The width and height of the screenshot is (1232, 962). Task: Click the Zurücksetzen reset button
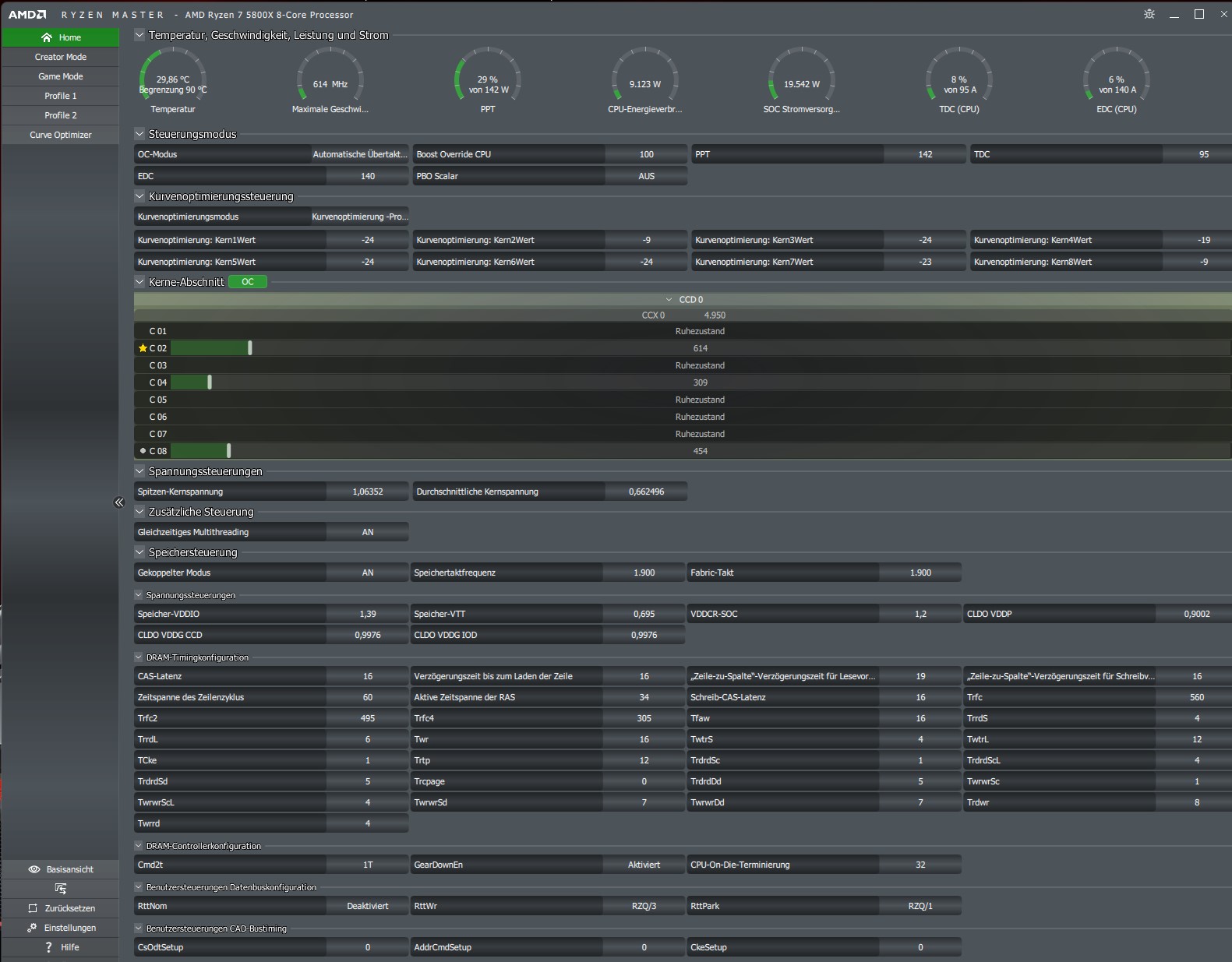61,908
